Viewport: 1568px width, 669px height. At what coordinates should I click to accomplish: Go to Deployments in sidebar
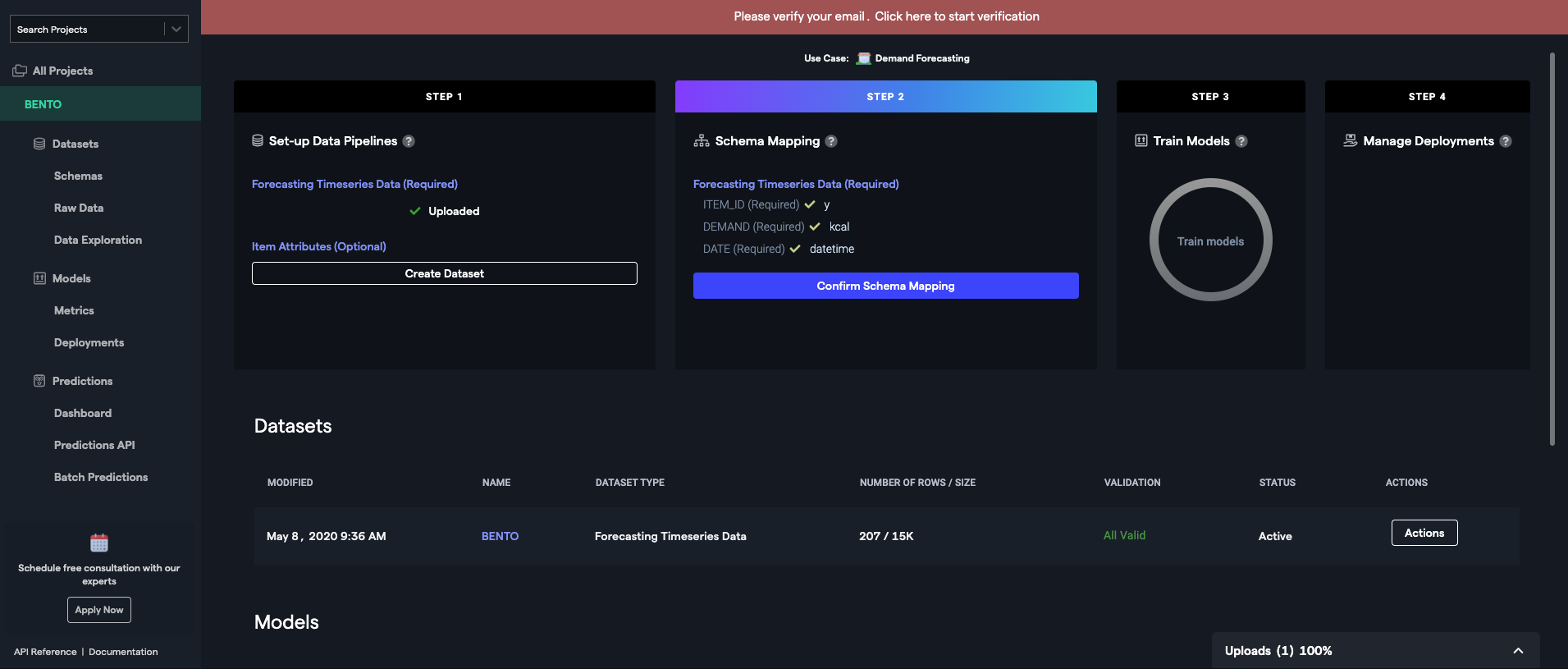(x=89, y=342)
